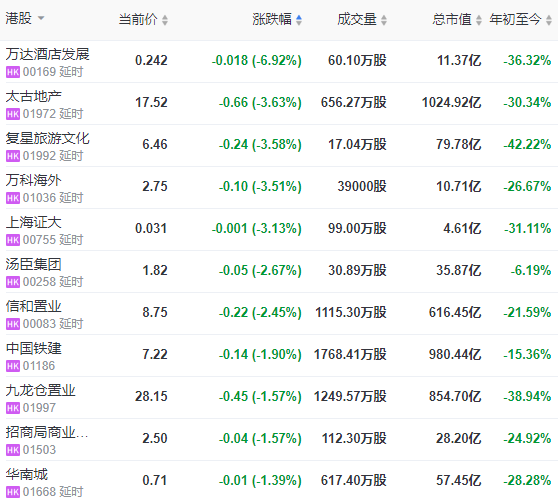Open stock 华南城
The height and width of the screenshot is (502, 558).
pos(27,474)
